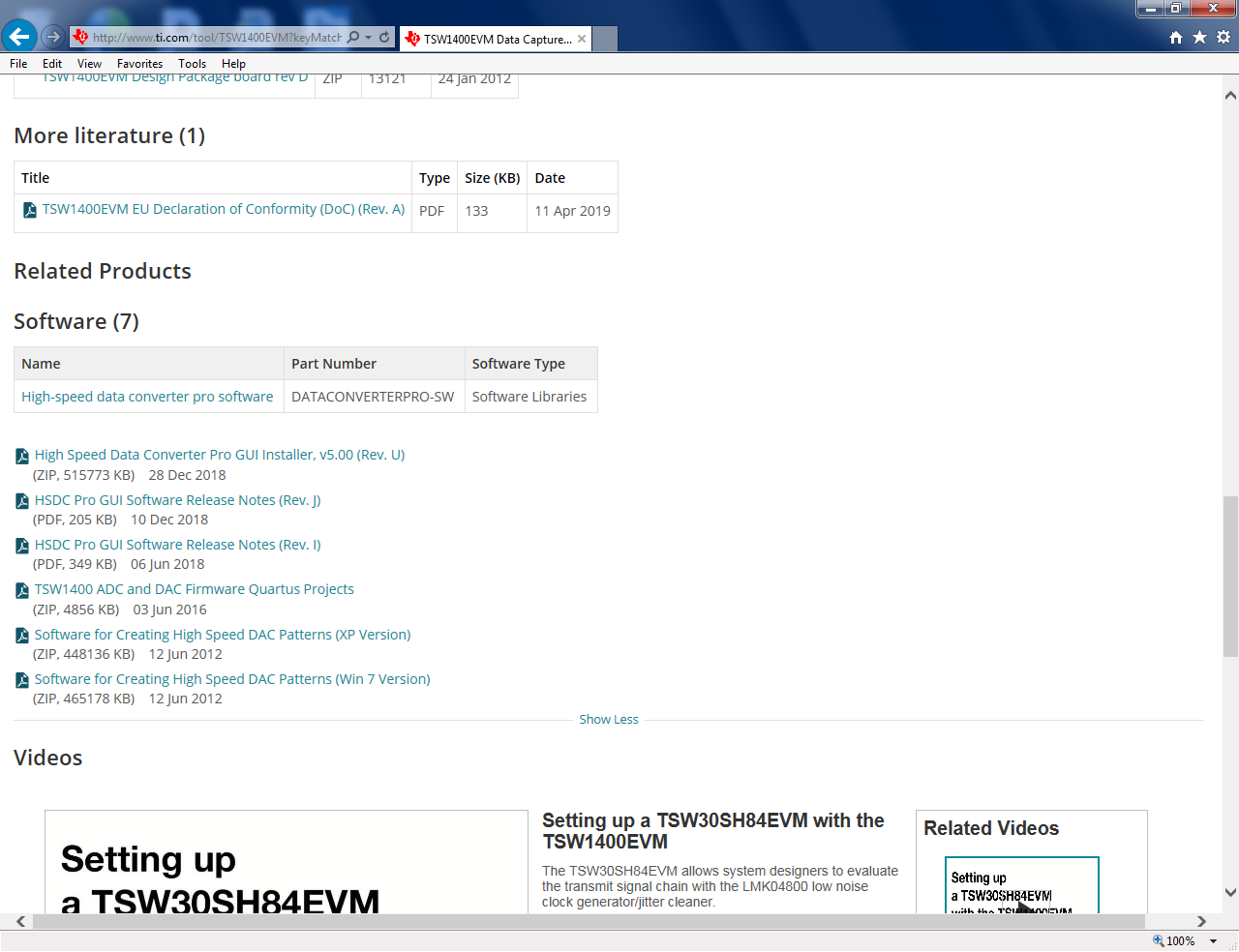1239x952 pixels.
Task: Click the horizontal scrollbar right arrow
Action: tap(1201, 921)
